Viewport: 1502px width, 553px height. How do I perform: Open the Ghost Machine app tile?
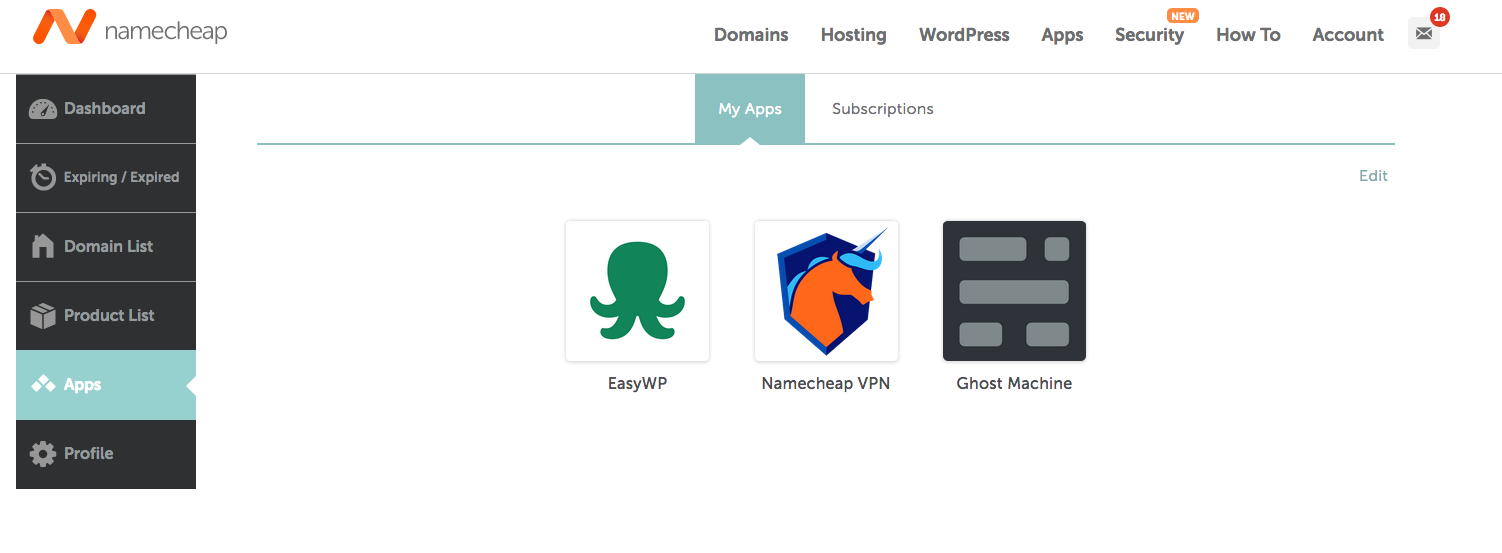[x=1014, y=291]
